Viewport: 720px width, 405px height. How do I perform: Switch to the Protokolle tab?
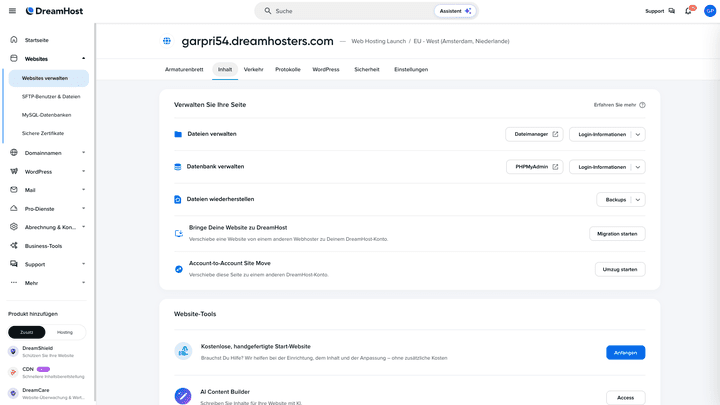(288, 69)
